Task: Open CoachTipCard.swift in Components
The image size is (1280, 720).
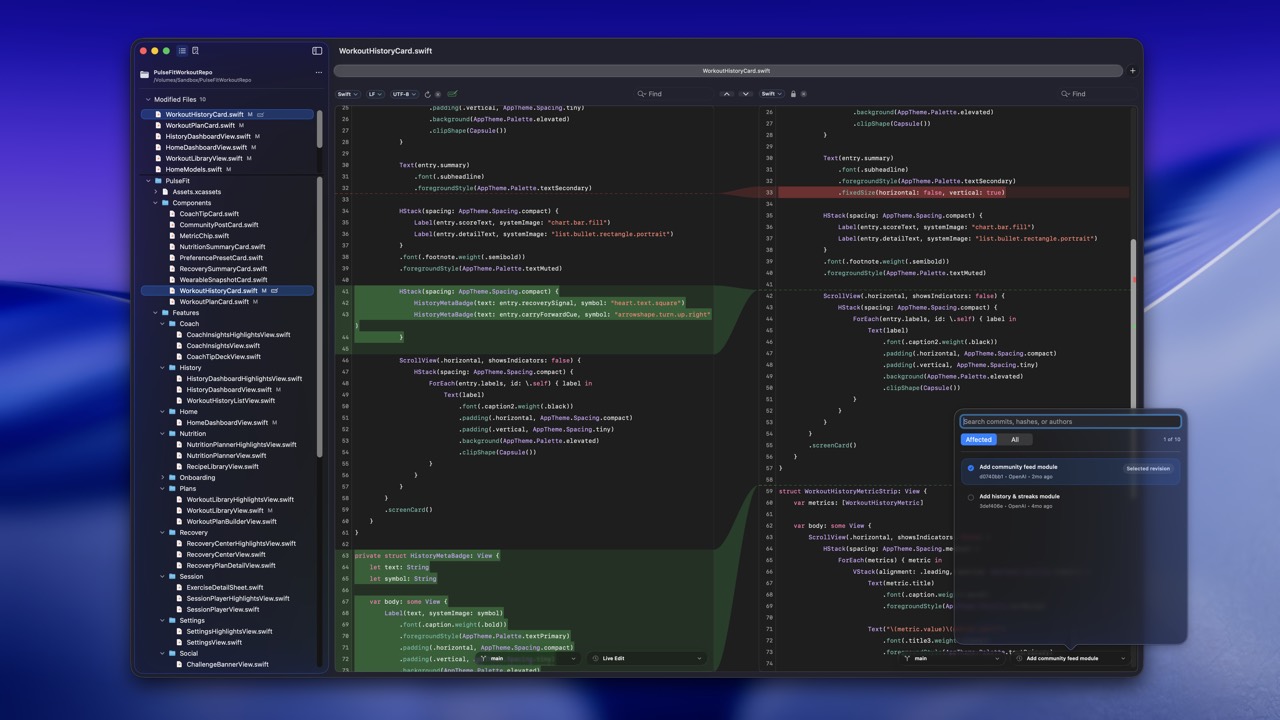Action: click(209, 214)
